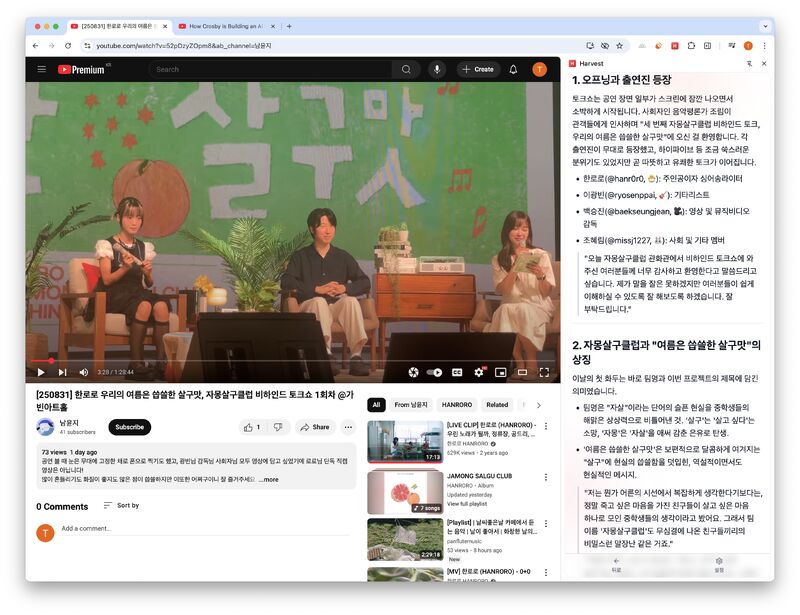Open the Sort by comments dropdown
The image size is (800, 615).
pyautogui.click(x=121, y=506)
